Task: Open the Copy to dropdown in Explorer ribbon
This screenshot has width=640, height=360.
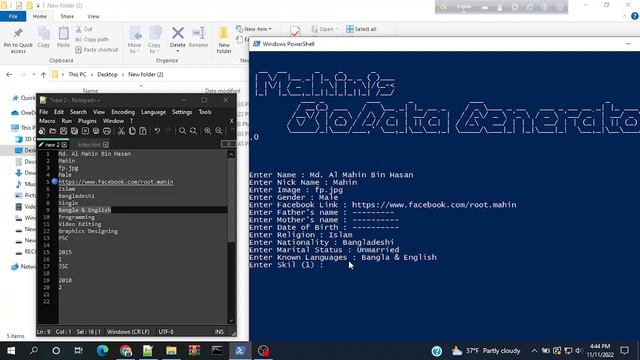Action: click(x=154, y=49)
